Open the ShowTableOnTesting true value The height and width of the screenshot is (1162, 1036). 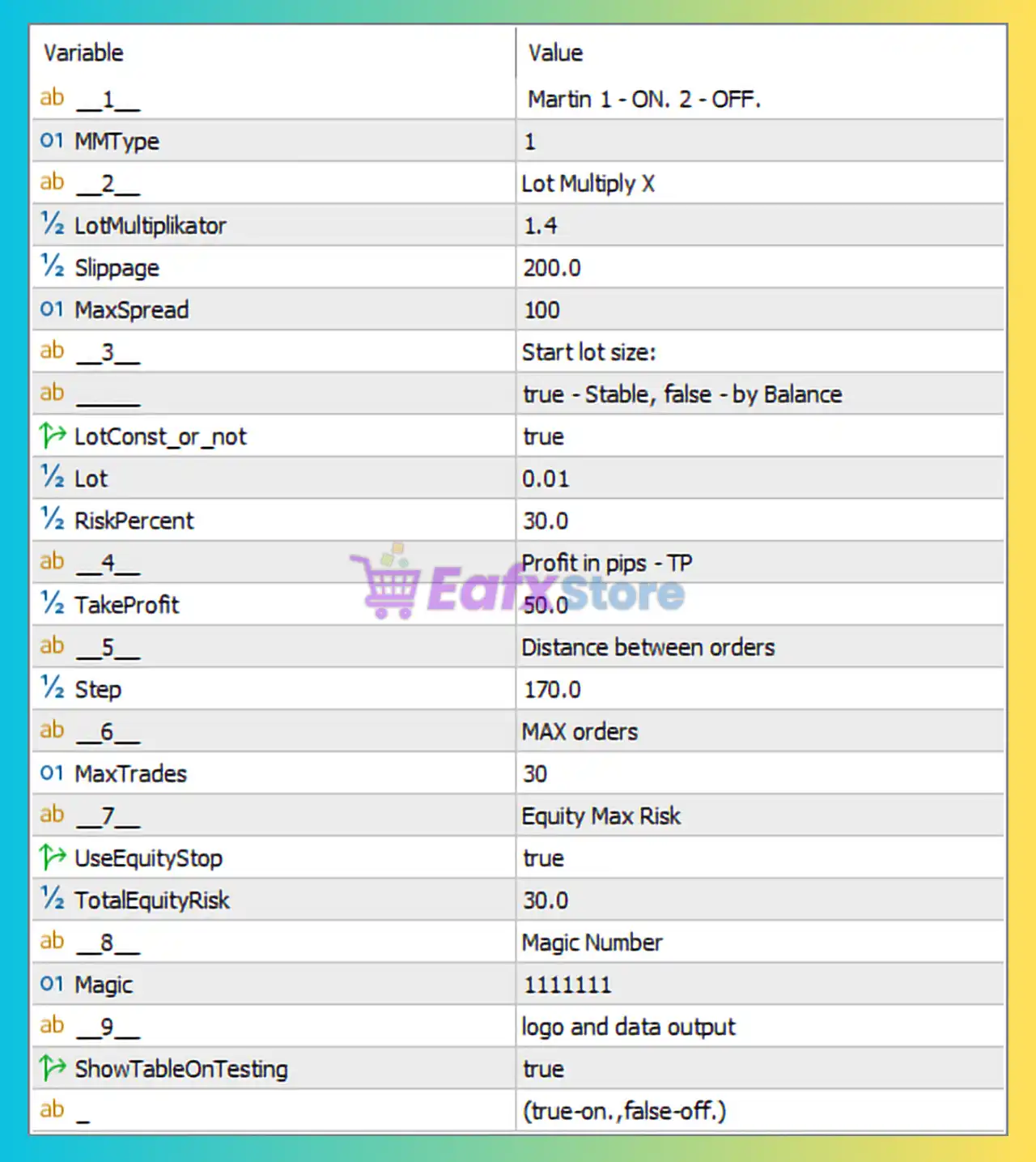(x=543, y=1069)
